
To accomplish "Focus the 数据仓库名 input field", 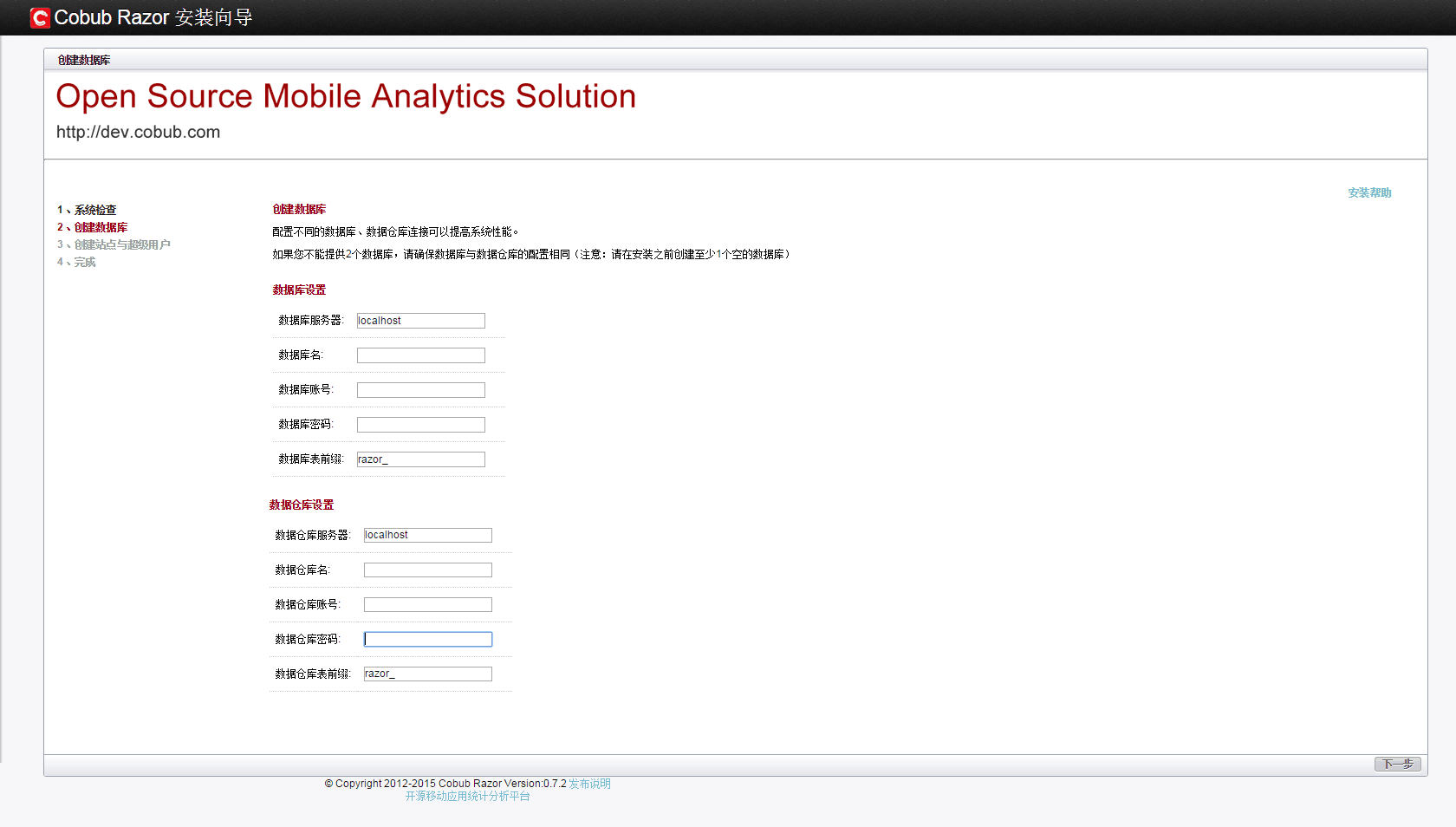I will point(428,570).
